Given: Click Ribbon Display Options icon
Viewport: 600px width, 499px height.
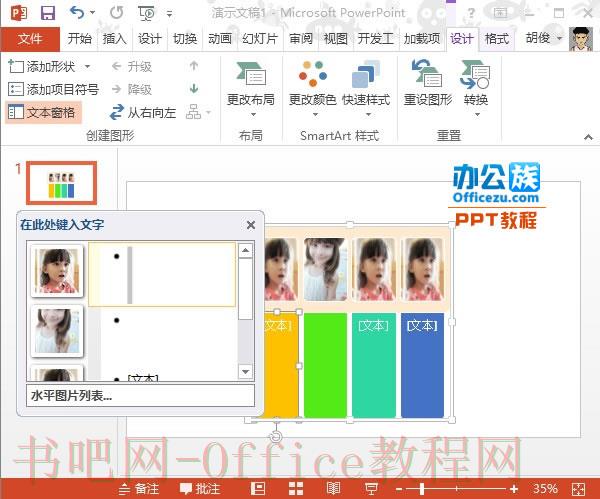Looking at the screenshot, I should point(501,13).
